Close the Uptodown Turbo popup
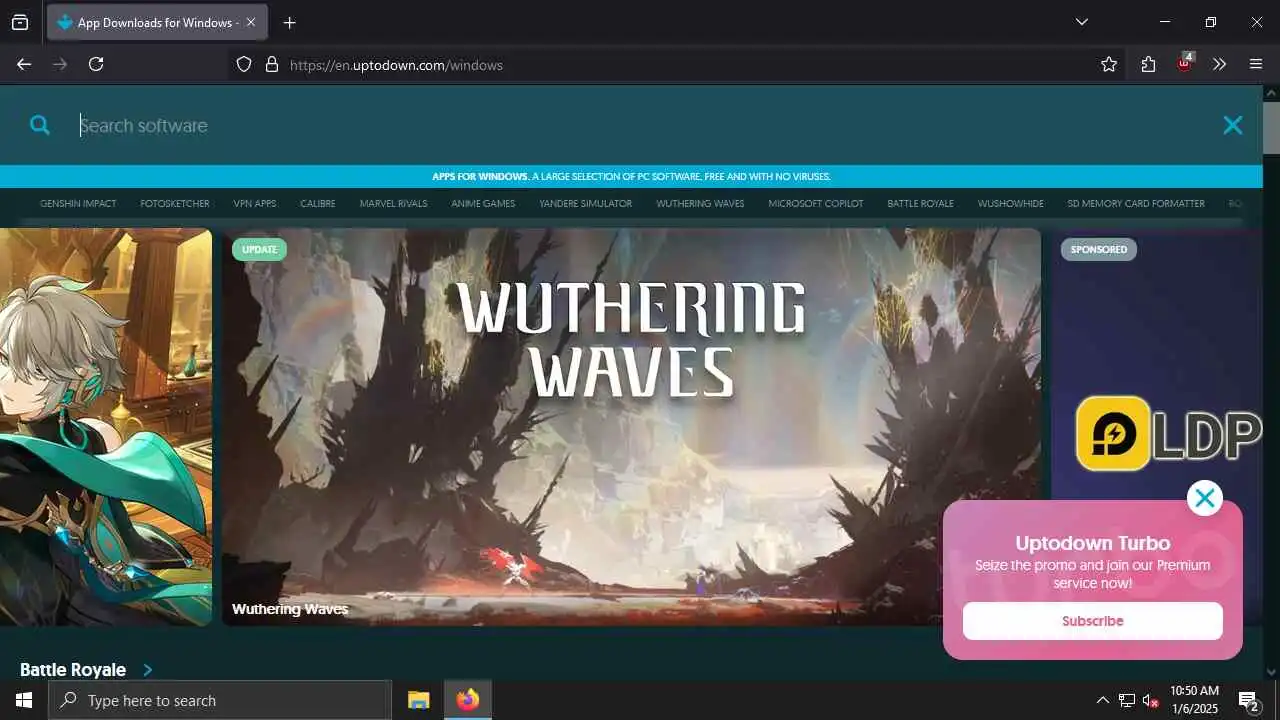Viewport: 1280px width, 720px height. (1205, 498)
